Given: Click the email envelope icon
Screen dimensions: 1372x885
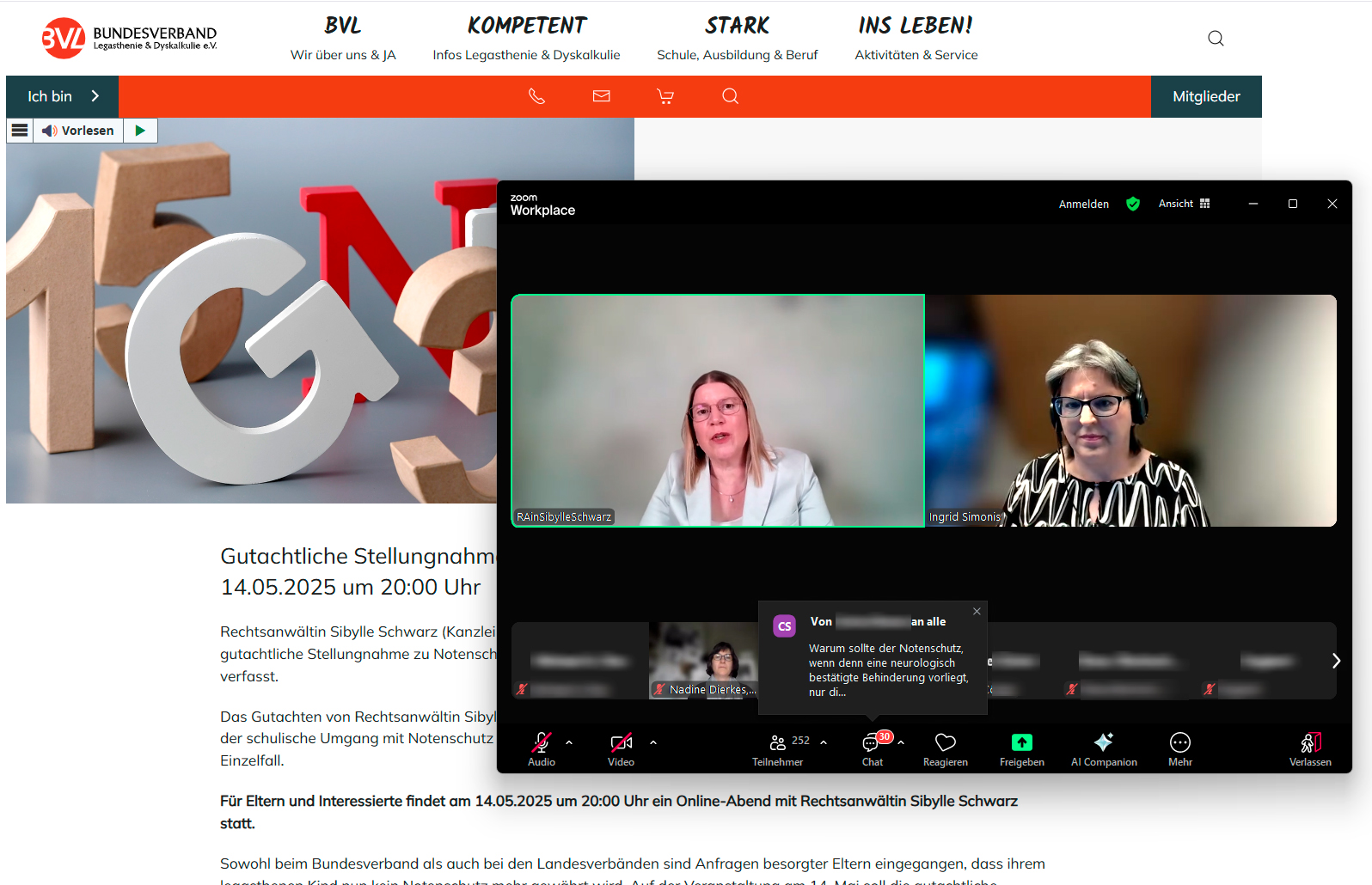Looking at the screenshot, I should pos(602,96).
